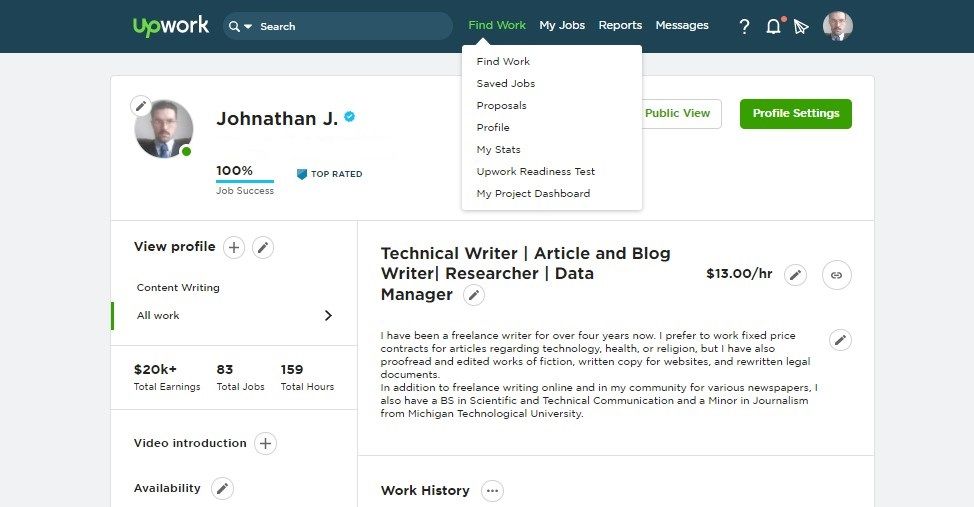Open the notifications bell icon

[773, 26]
